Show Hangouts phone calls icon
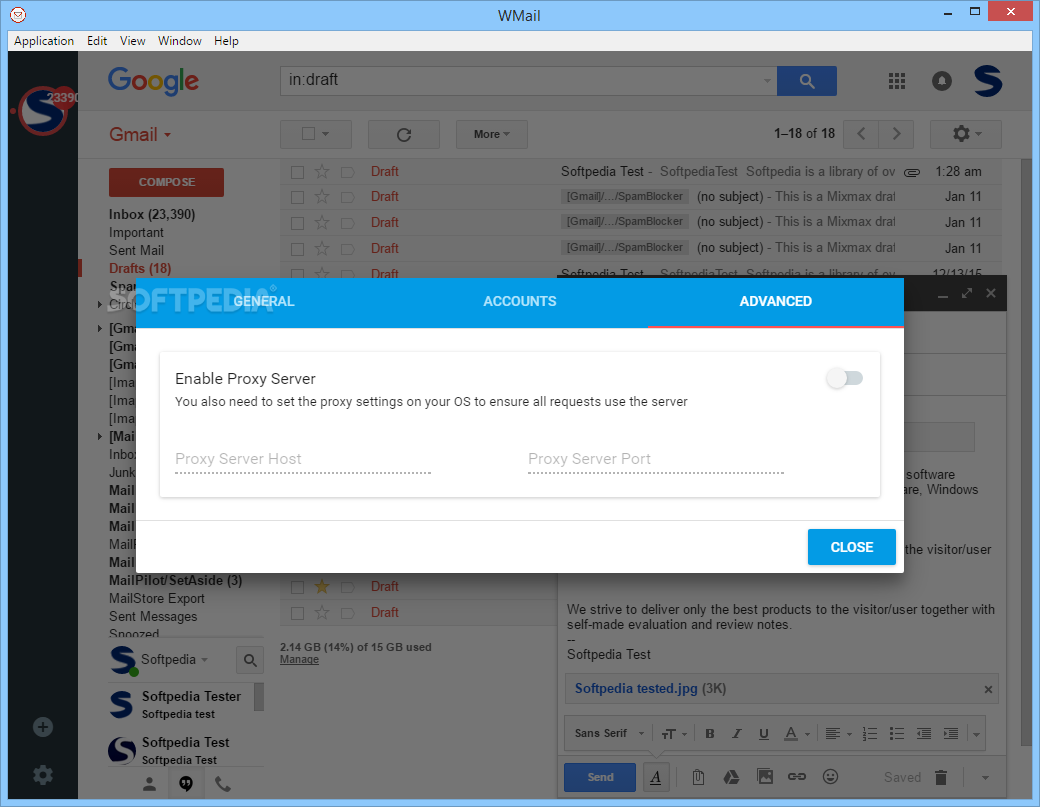The height and width of the screenshot is (807, 1040). pyautogui.click(x=223, y=784)
